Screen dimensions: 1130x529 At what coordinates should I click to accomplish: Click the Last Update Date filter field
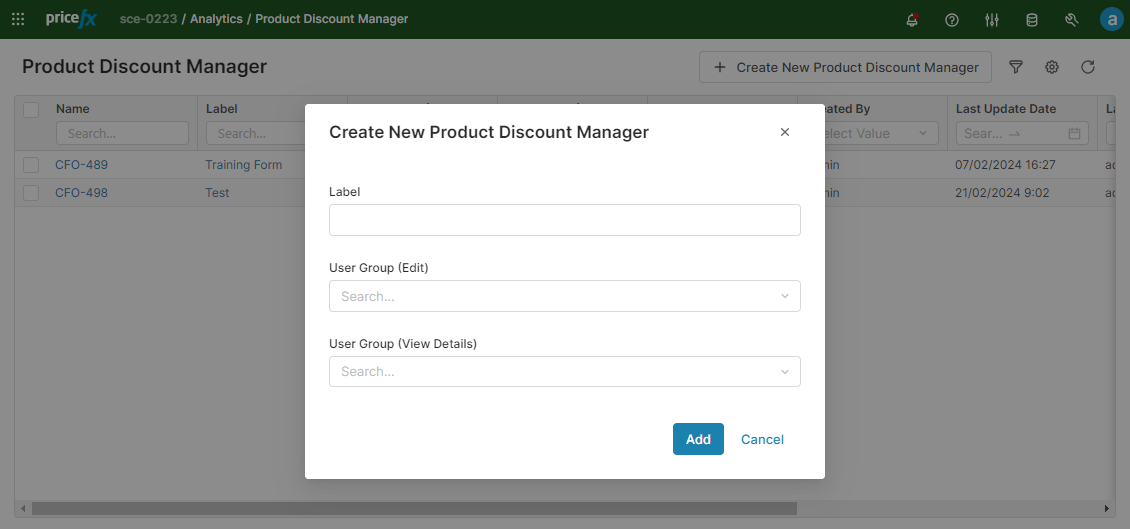[1022, 133]
